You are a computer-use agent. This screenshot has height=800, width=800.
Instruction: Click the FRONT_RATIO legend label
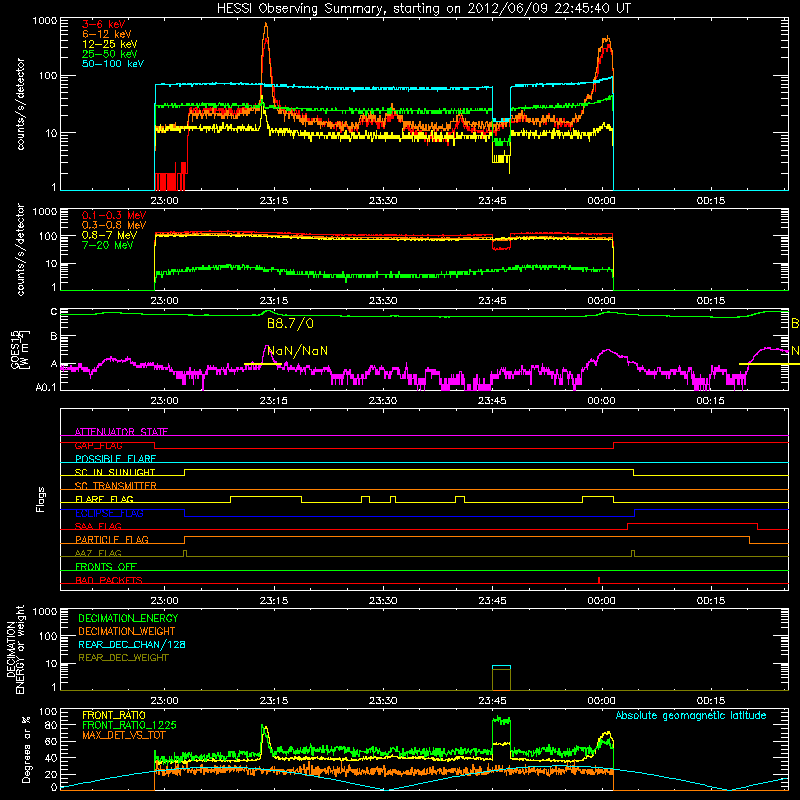click(114, 715)
